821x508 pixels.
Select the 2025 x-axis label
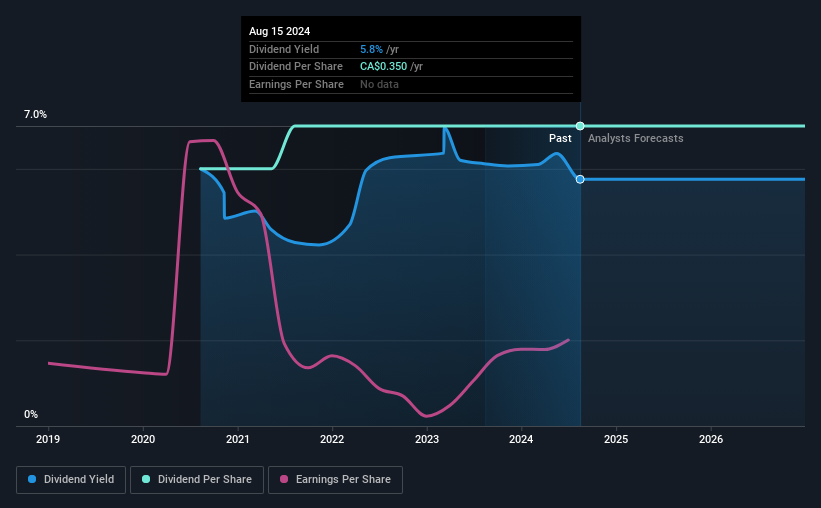point(616,439)
